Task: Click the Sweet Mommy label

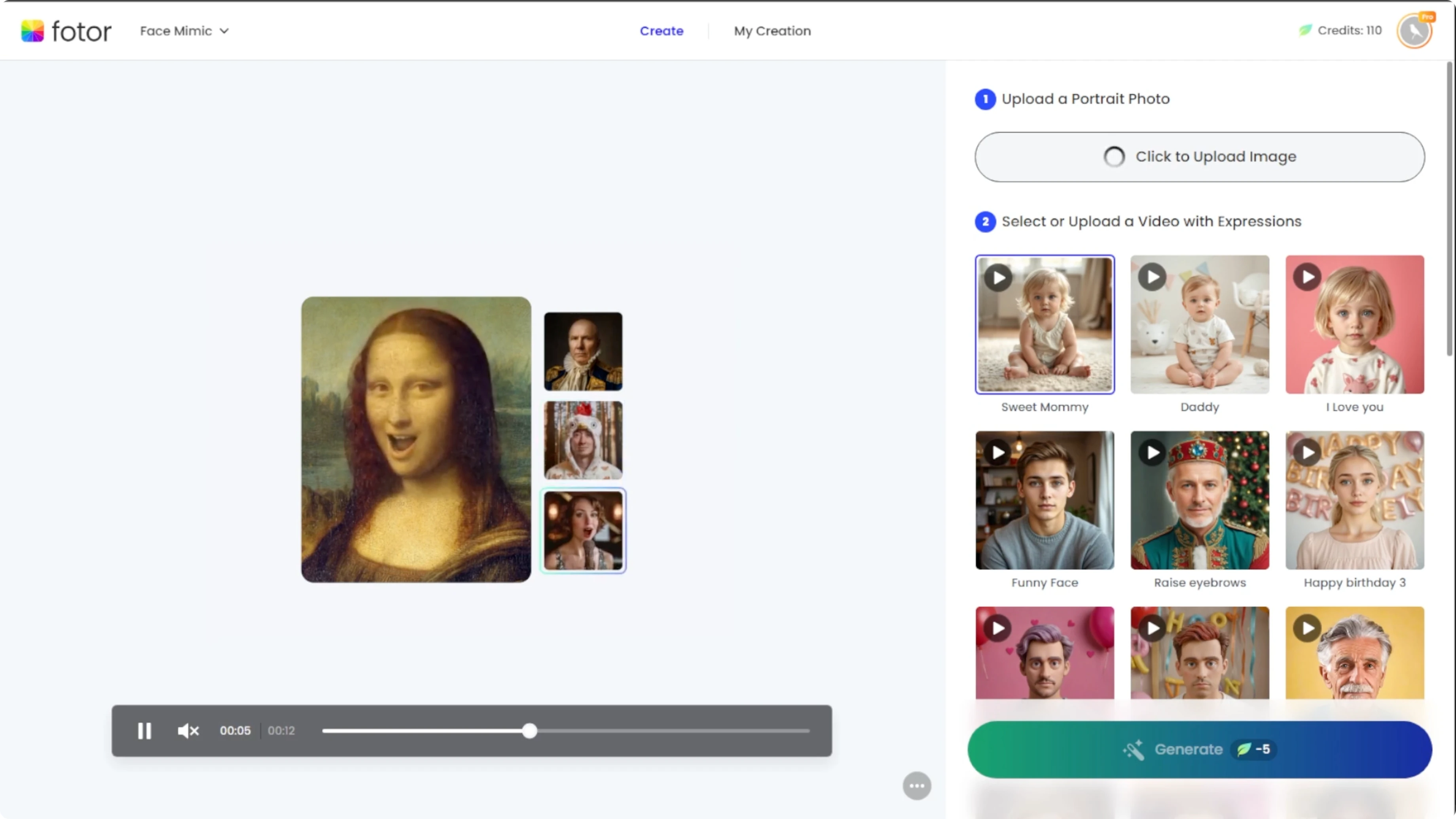Action: tap(1045, 407)
